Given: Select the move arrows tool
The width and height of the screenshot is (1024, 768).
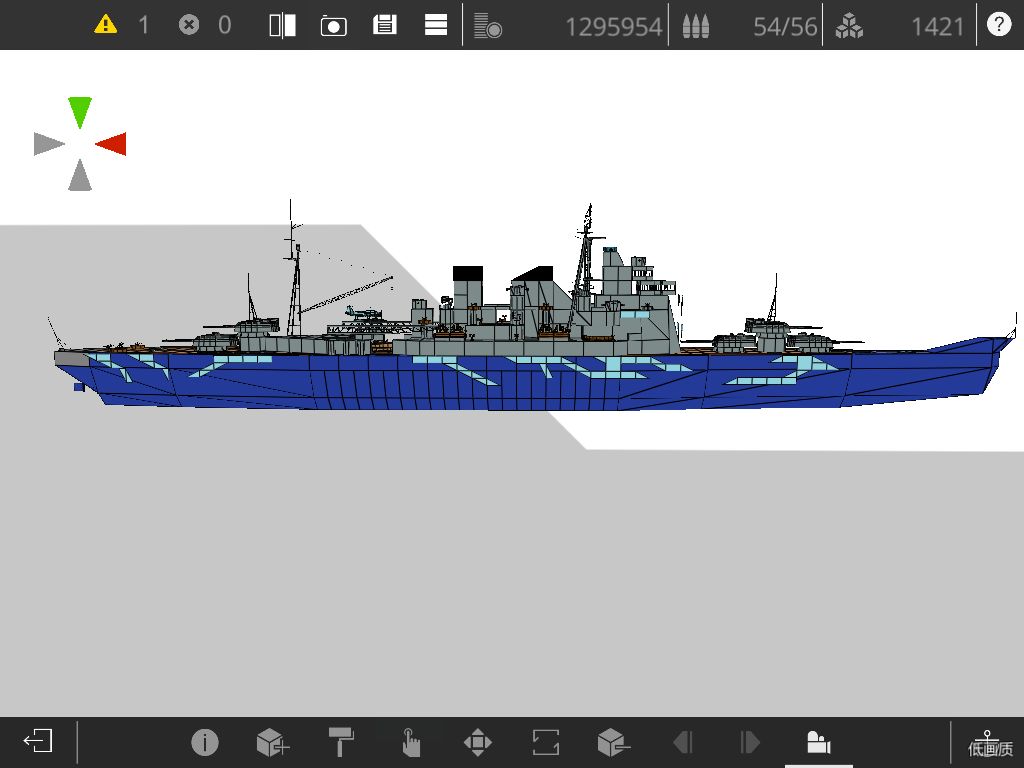Looking at the screenshot, I should [477, 743].
